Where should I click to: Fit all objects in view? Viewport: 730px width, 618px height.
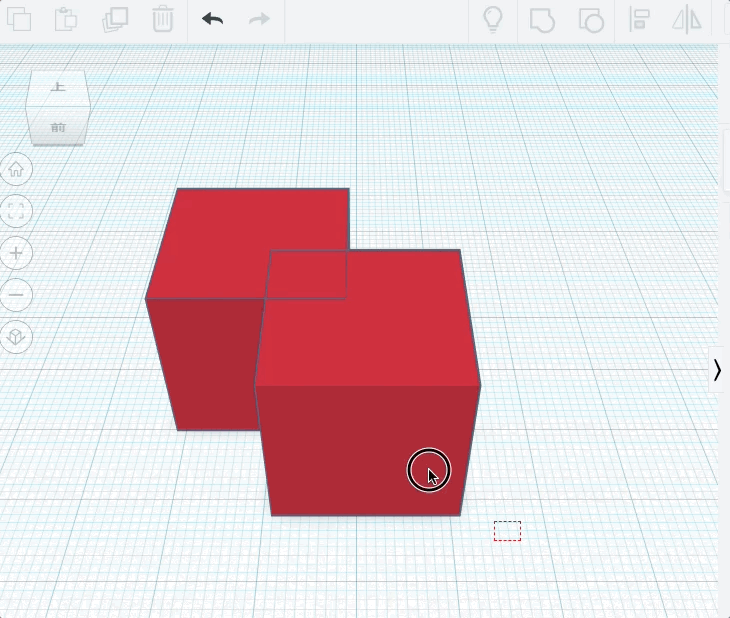16,211
